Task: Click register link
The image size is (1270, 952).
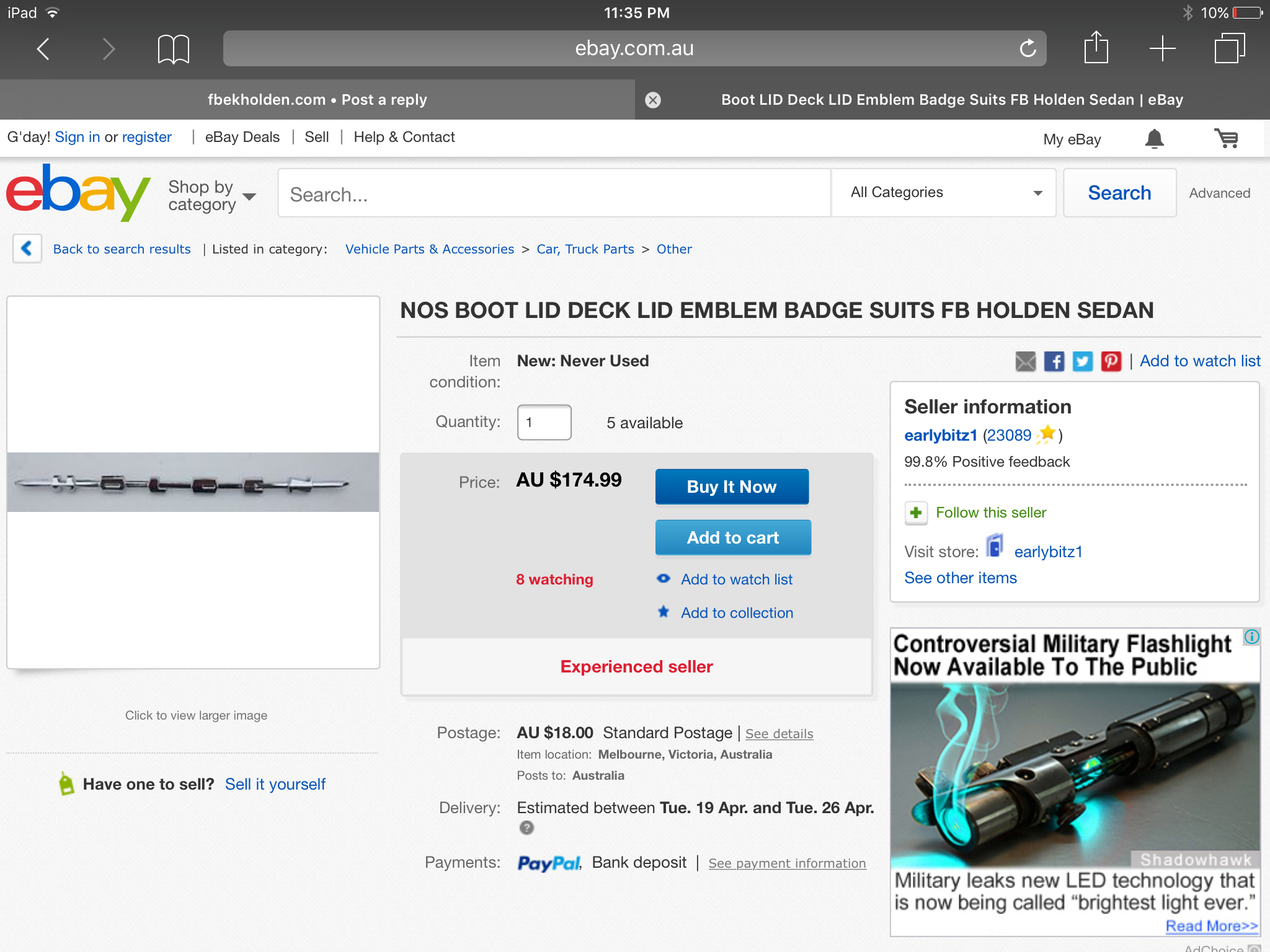Action: coord(146,137)
